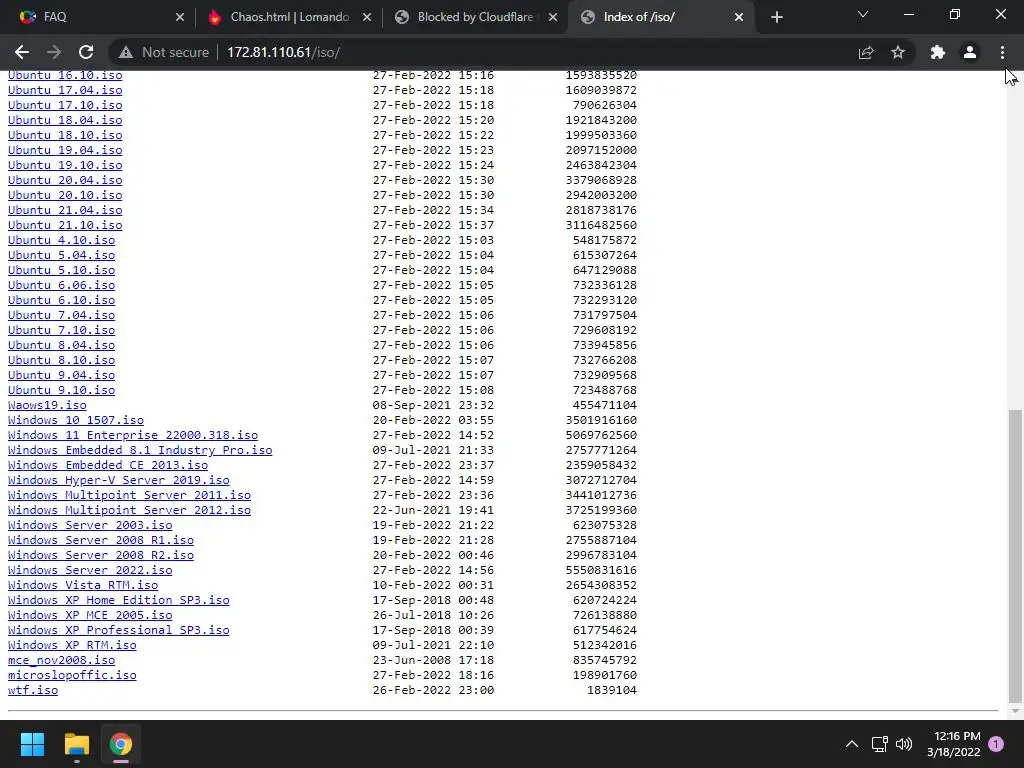Open Windows_Multipoint_Server_2011.iso link
1024x768 pixels.
tap(129, 496)
